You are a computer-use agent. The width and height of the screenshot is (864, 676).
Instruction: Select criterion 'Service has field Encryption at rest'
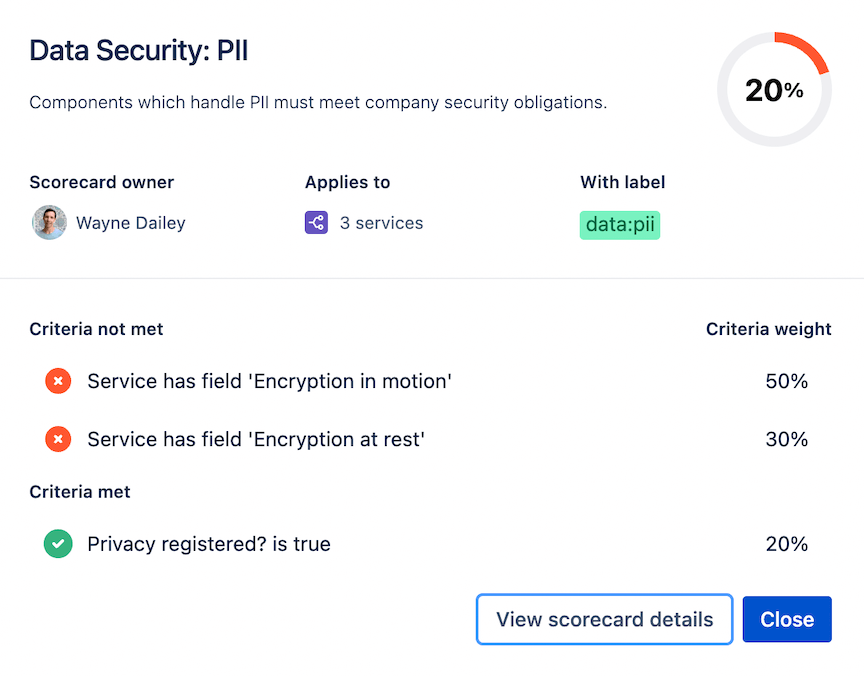point(258,439)
